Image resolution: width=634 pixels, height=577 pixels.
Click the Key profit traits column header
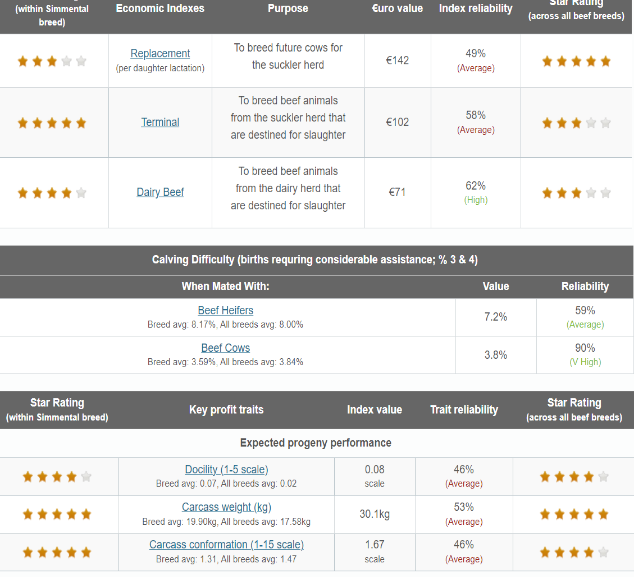226,410
